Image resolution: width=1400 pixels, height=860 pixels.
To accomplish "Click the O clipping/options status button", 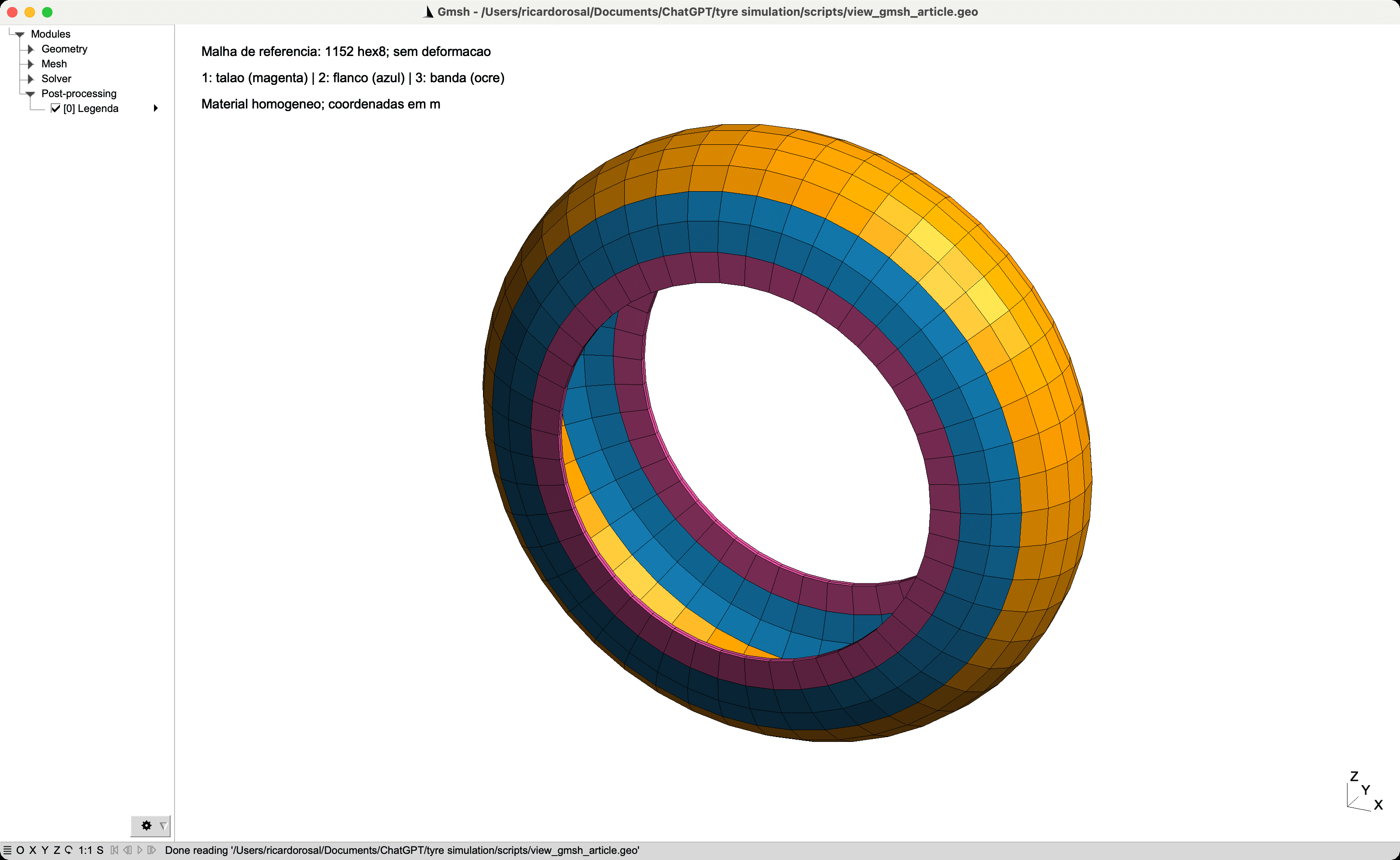I will click(20, 850).
